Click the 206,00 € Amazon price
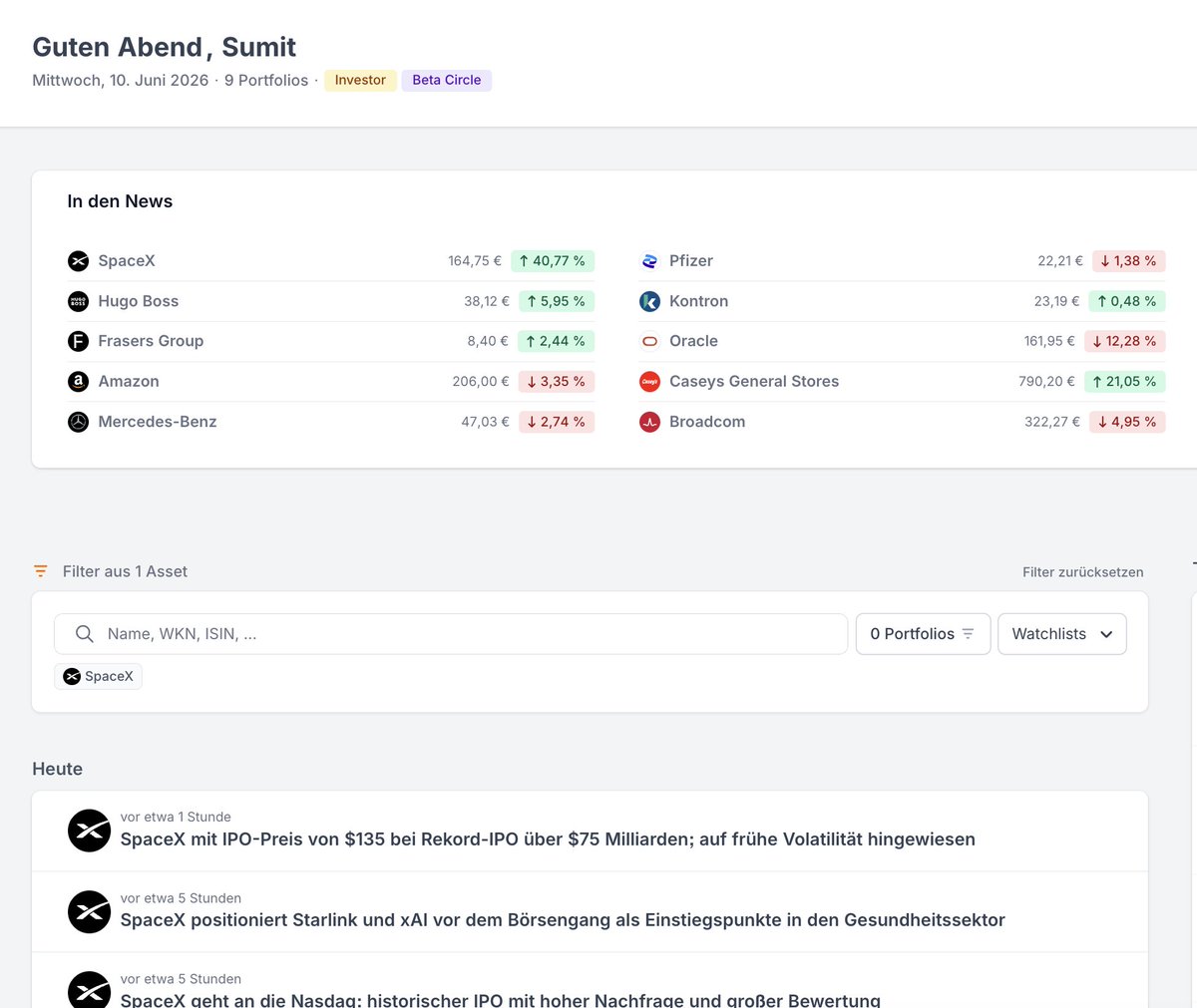1197x1008 pixels. [x=481, y=382]
